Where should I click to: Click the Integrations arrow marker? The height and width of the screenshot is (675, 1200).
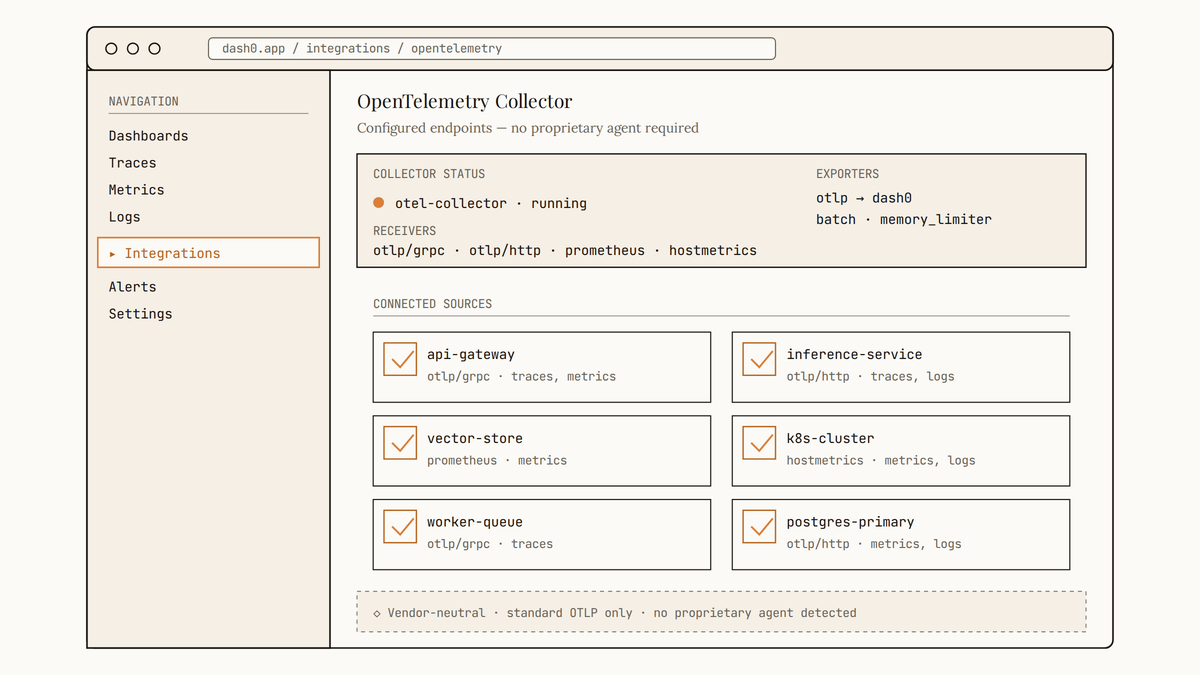tap(113, 254)
